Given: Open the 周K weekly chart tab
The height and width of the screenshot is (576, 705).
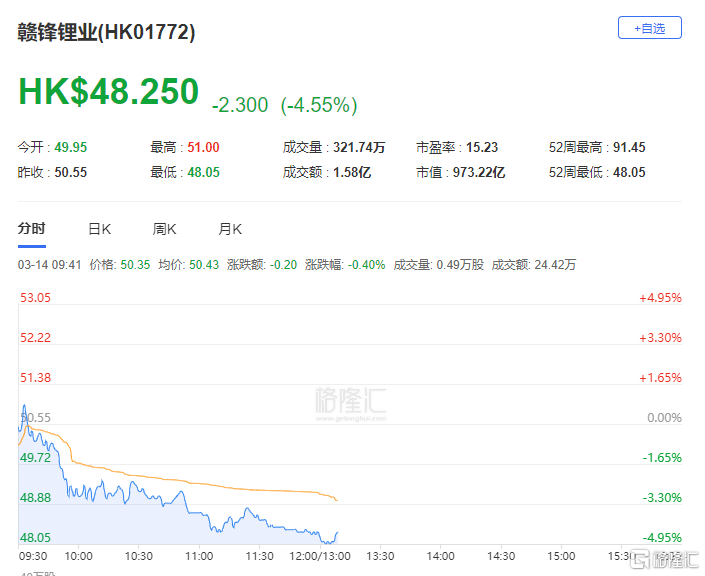Looking at the screenshot, I should click(x=164, y=229).
